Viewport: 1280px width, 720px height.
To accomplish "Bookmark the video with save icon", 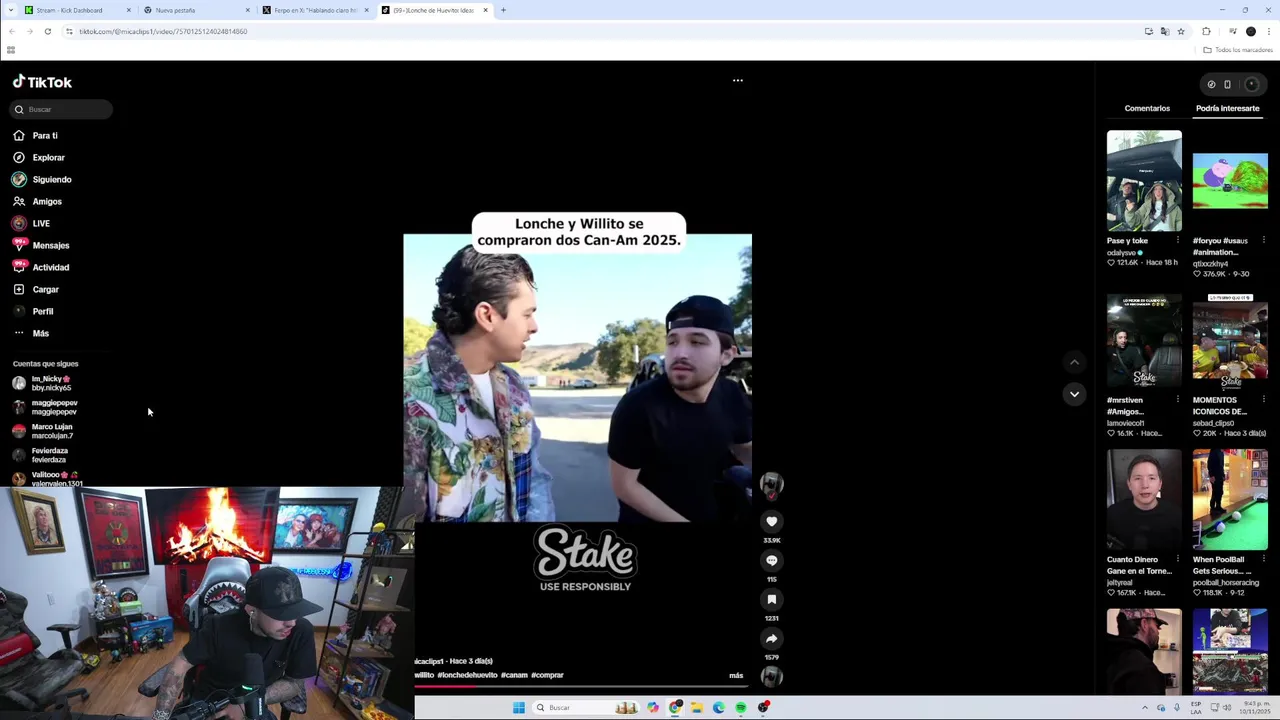I will click(x=771, y=599).
